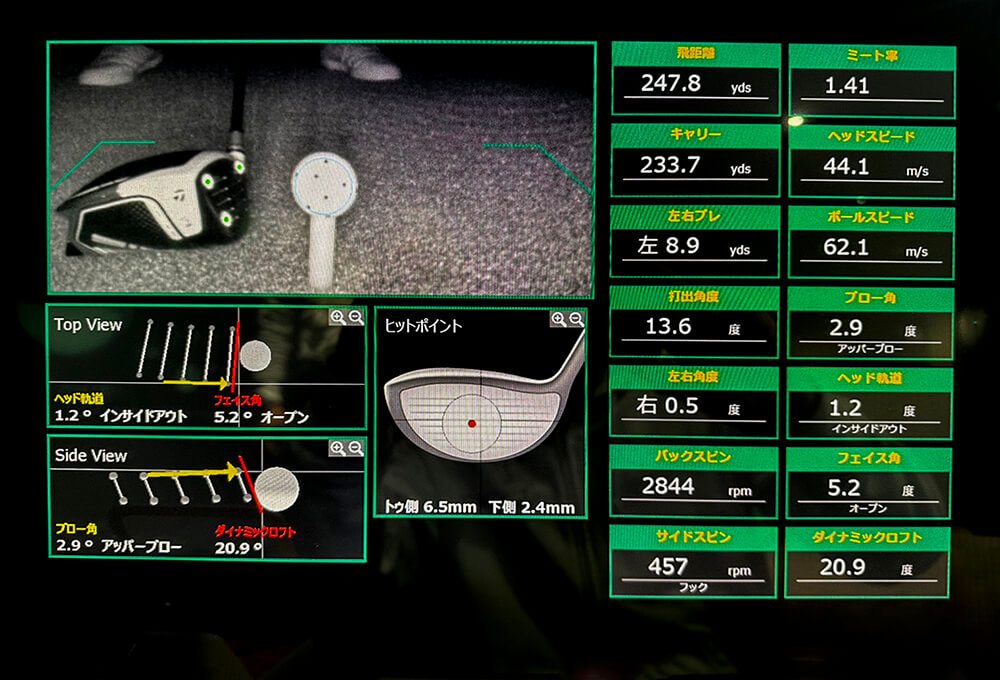Zoom out of the Side View panel
The image size is (1000, 680).
[x=354, y=449]
